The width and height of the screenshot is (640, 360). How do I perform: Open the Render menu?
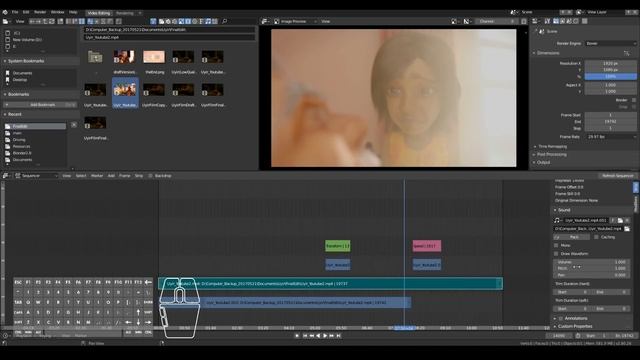coord(40,12)
